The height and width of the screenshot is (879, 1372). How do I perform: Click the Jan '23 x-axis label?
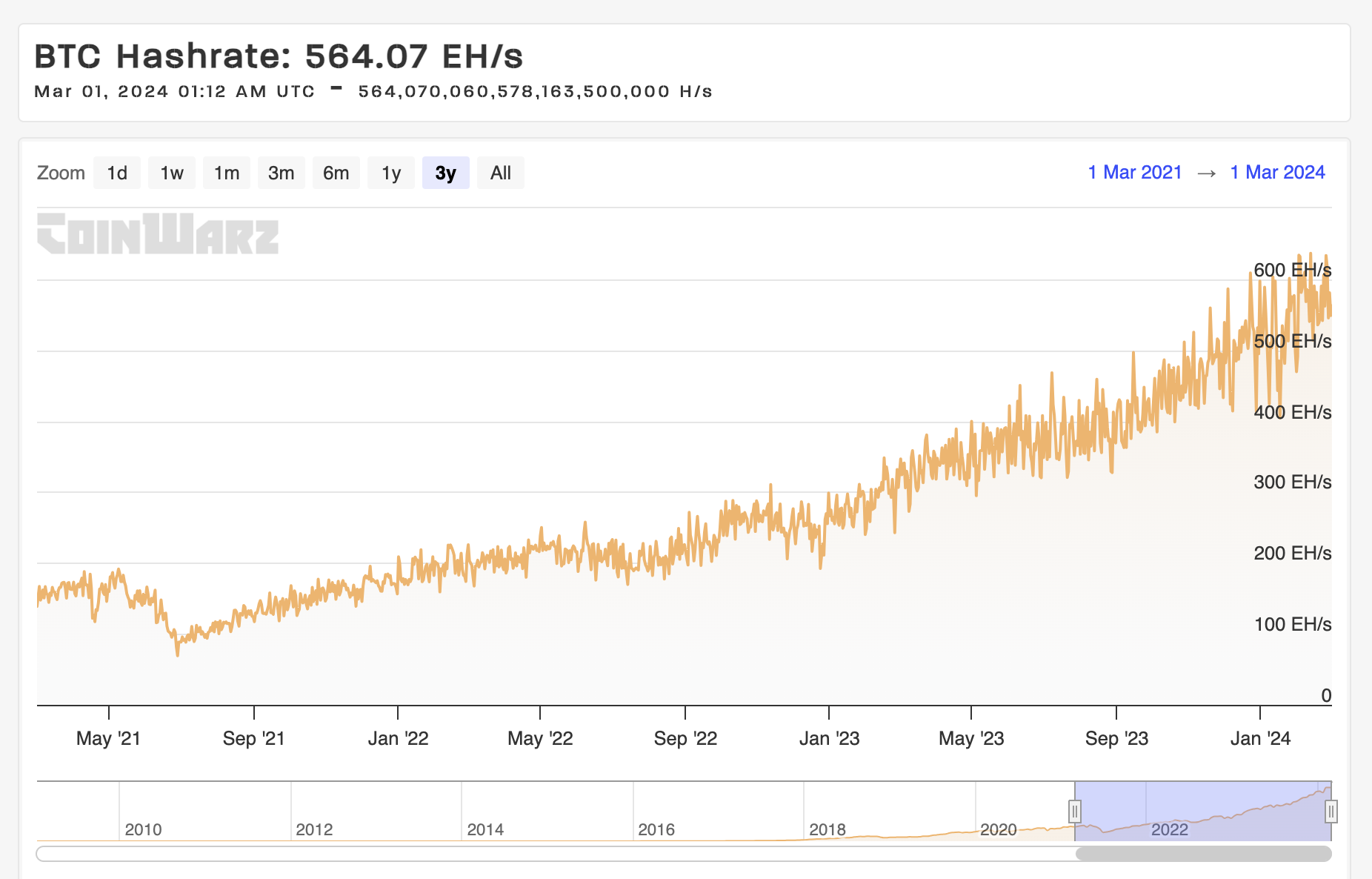point(829,738)
